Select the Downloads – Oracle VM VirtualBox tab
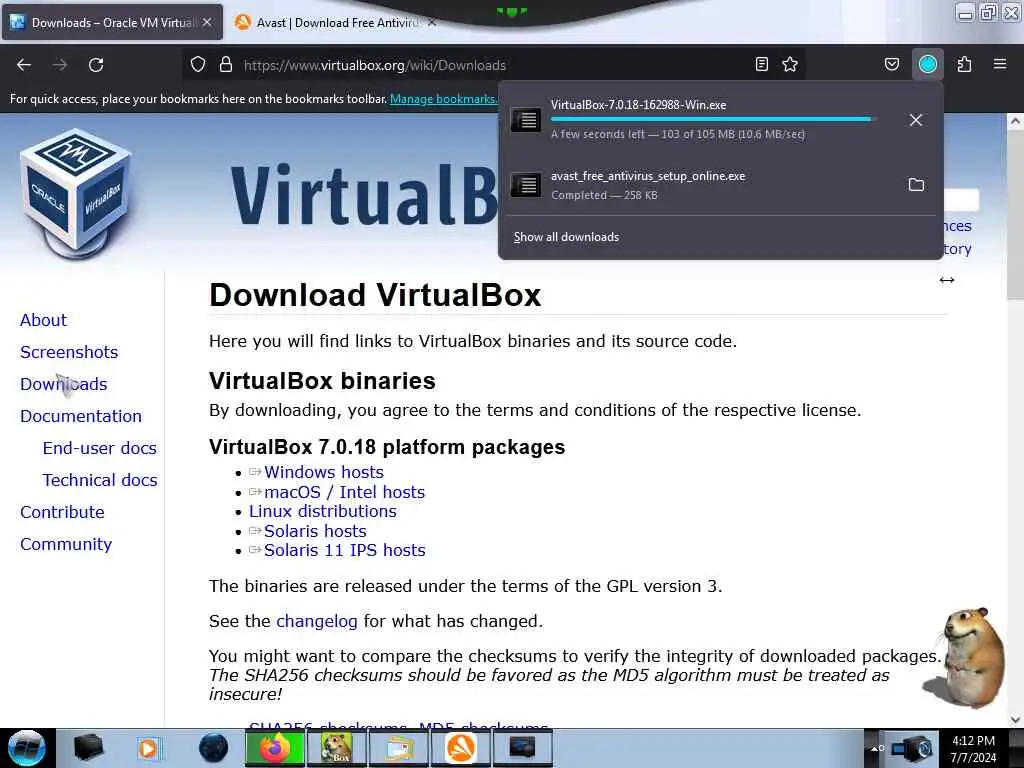 tap(112, 22)
